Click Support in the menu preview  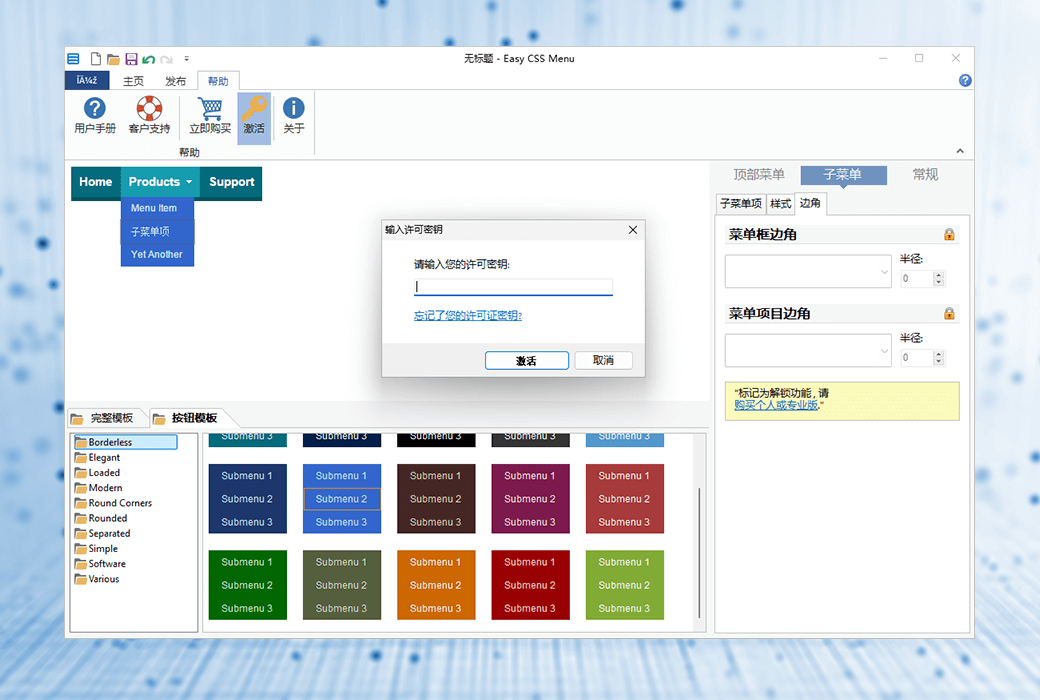point(231,182)
